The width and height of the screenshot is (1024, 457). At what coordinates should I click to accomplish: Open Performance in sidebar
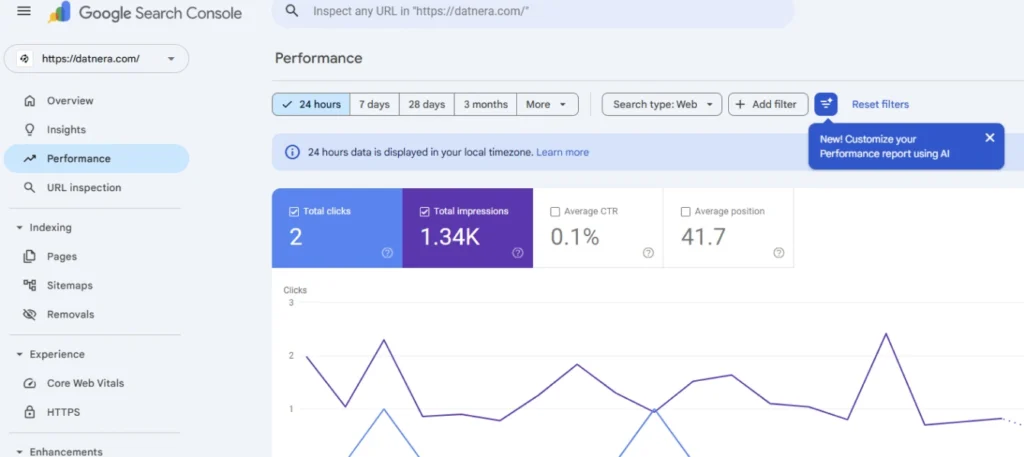click(x=97, y=159)
